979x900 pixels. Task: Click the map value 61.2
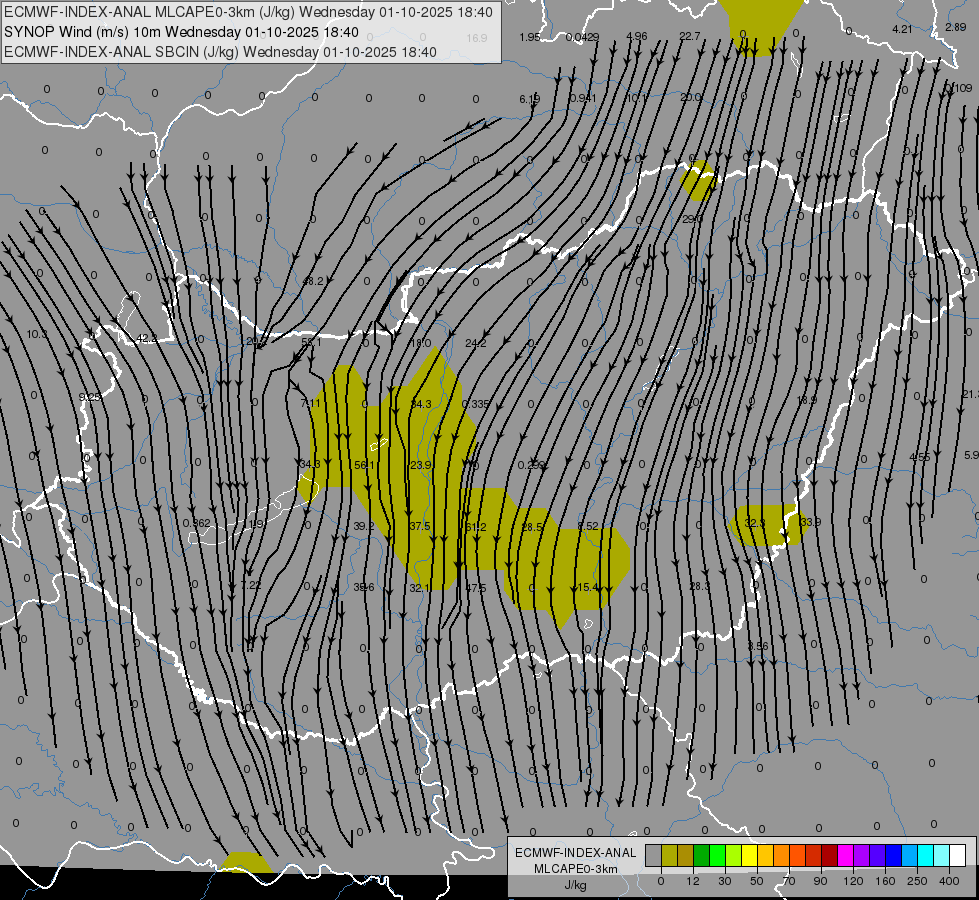tap(476, 527)
